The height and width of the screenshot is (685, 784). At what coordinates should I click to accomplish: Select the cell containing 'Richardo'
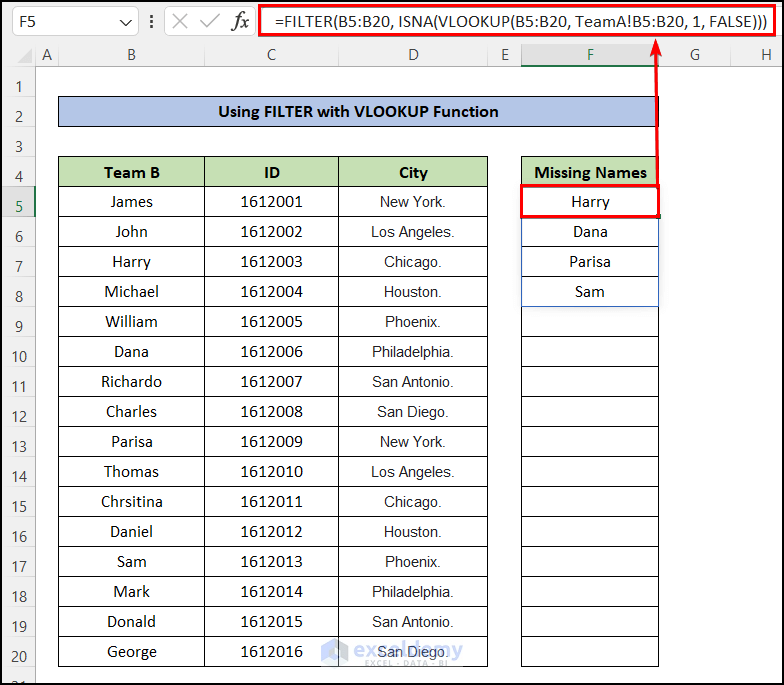[x=132, y=382]
